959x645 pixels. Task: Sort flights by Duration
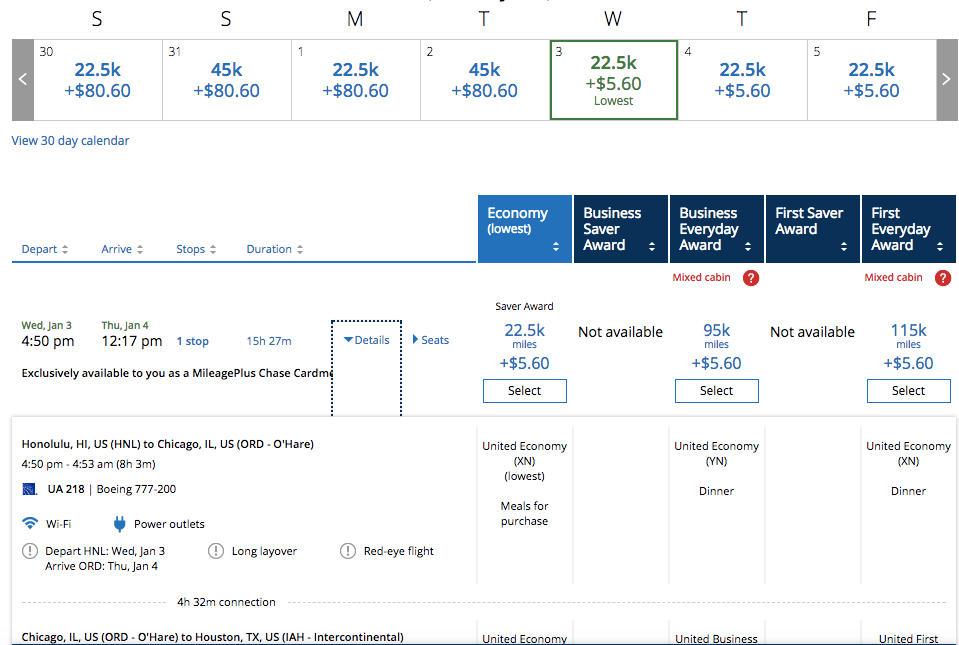(274, 249)
